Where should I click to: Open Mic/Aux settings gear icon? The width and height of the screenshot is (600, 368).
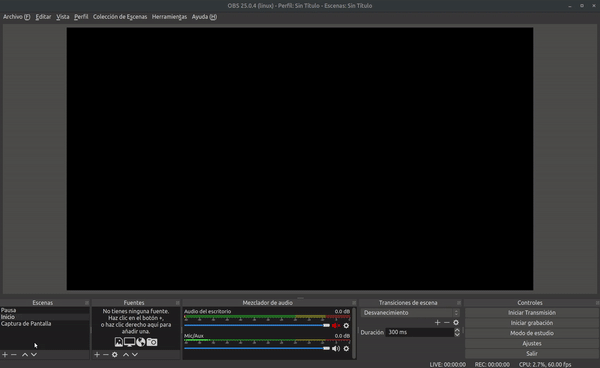tap(346, 348)
